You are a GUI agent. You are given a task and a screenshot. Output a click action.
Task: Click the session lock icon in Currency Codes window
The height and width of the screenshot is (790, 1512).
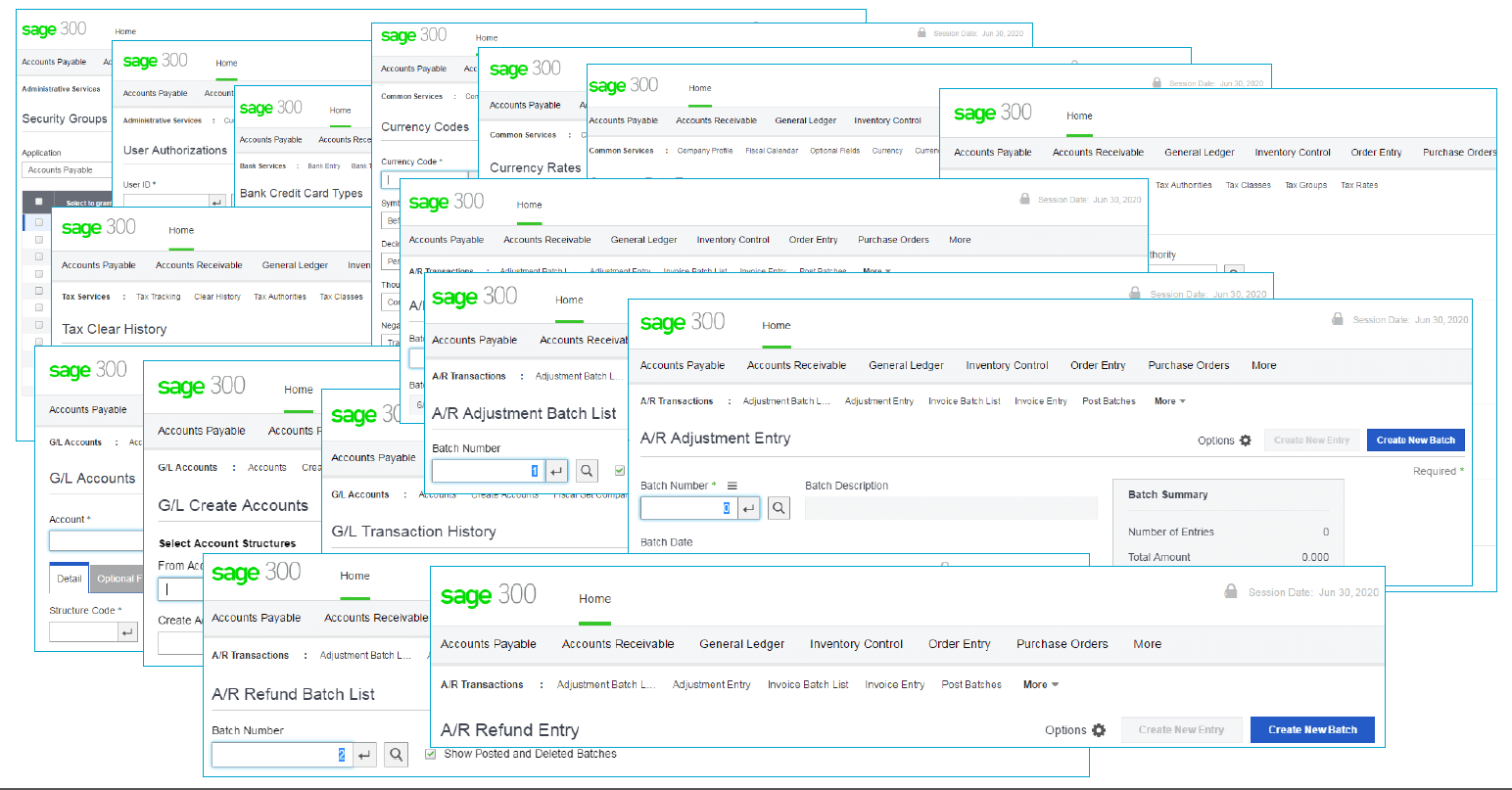point(921,33)
